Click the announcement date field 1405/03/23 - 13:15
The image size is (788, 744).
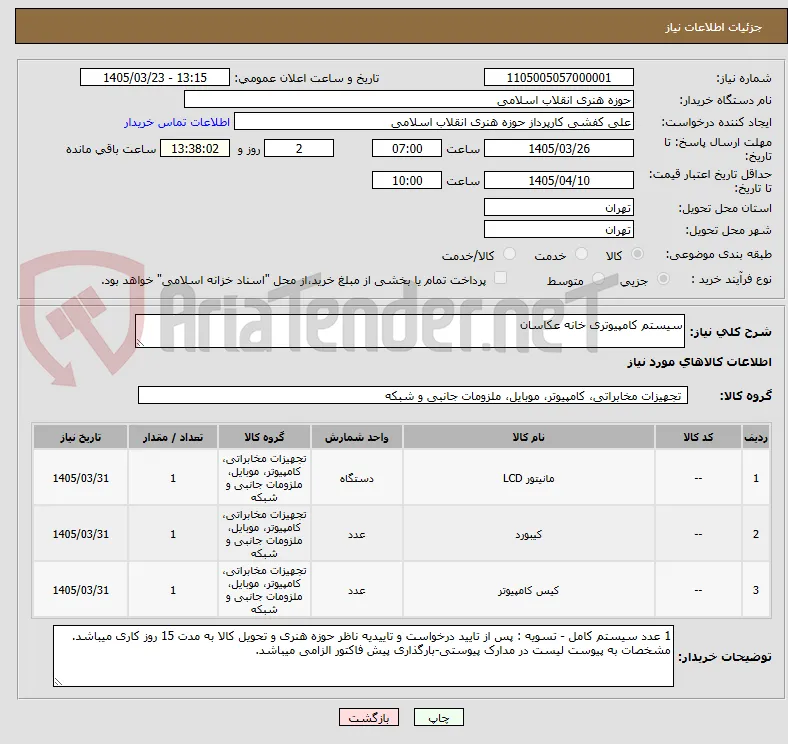[x=155, y=77]
